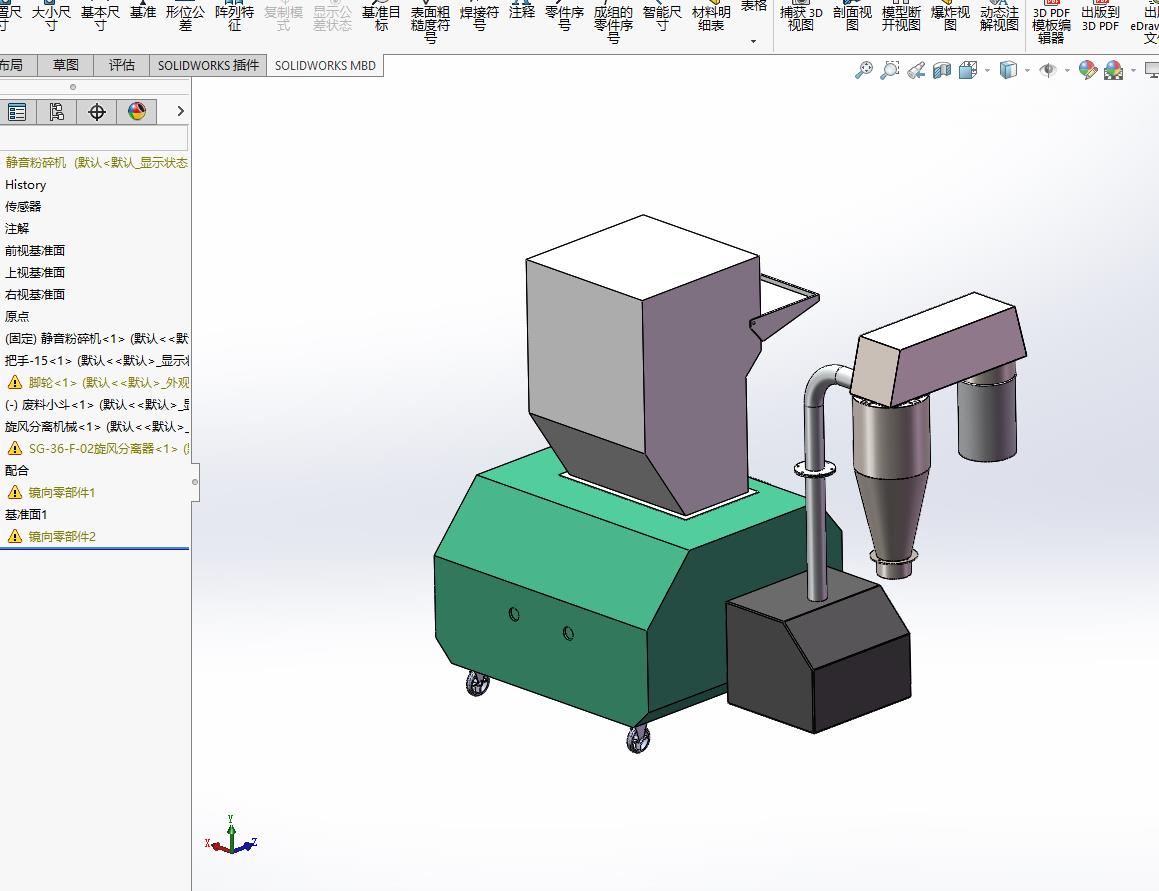Image resolution: width=1159 pixels, height=891 pixels.
Task: Open the 表格 dropdown arrow
Action: point(753,41)
